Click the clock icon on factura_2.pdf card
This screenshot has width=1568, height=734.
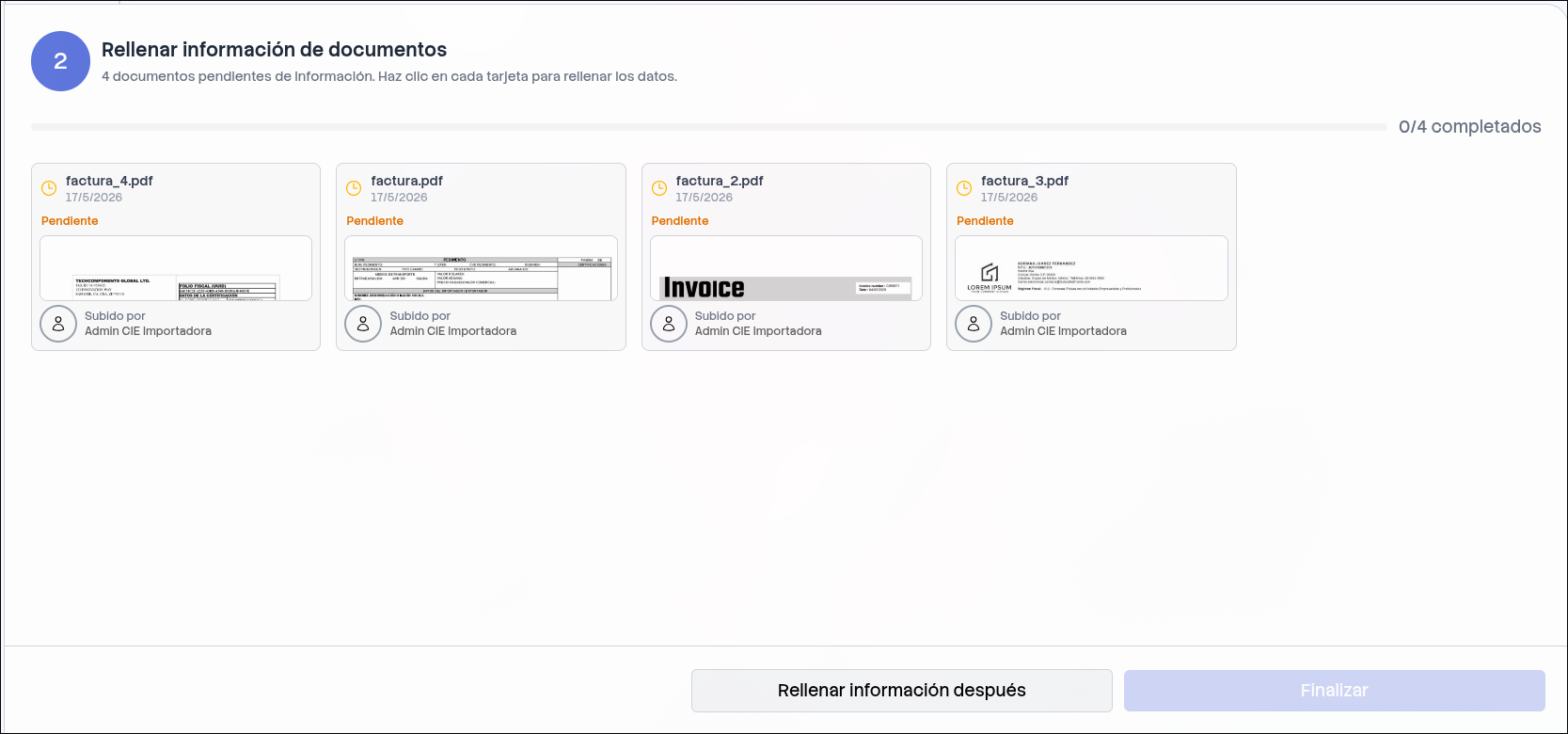tap(659, 188)
